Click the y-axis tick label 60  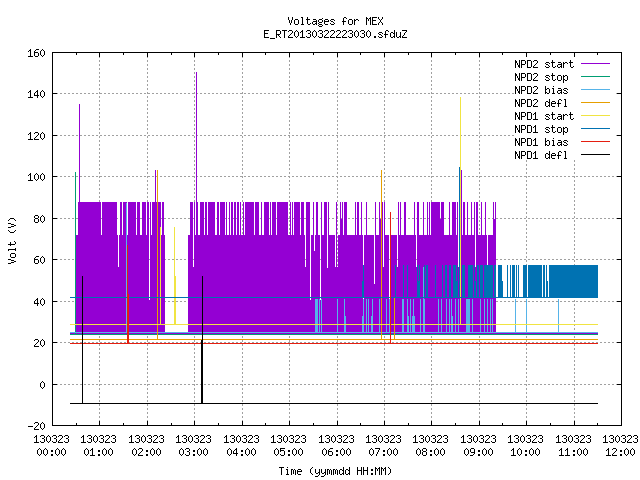[x=39, y=260]
